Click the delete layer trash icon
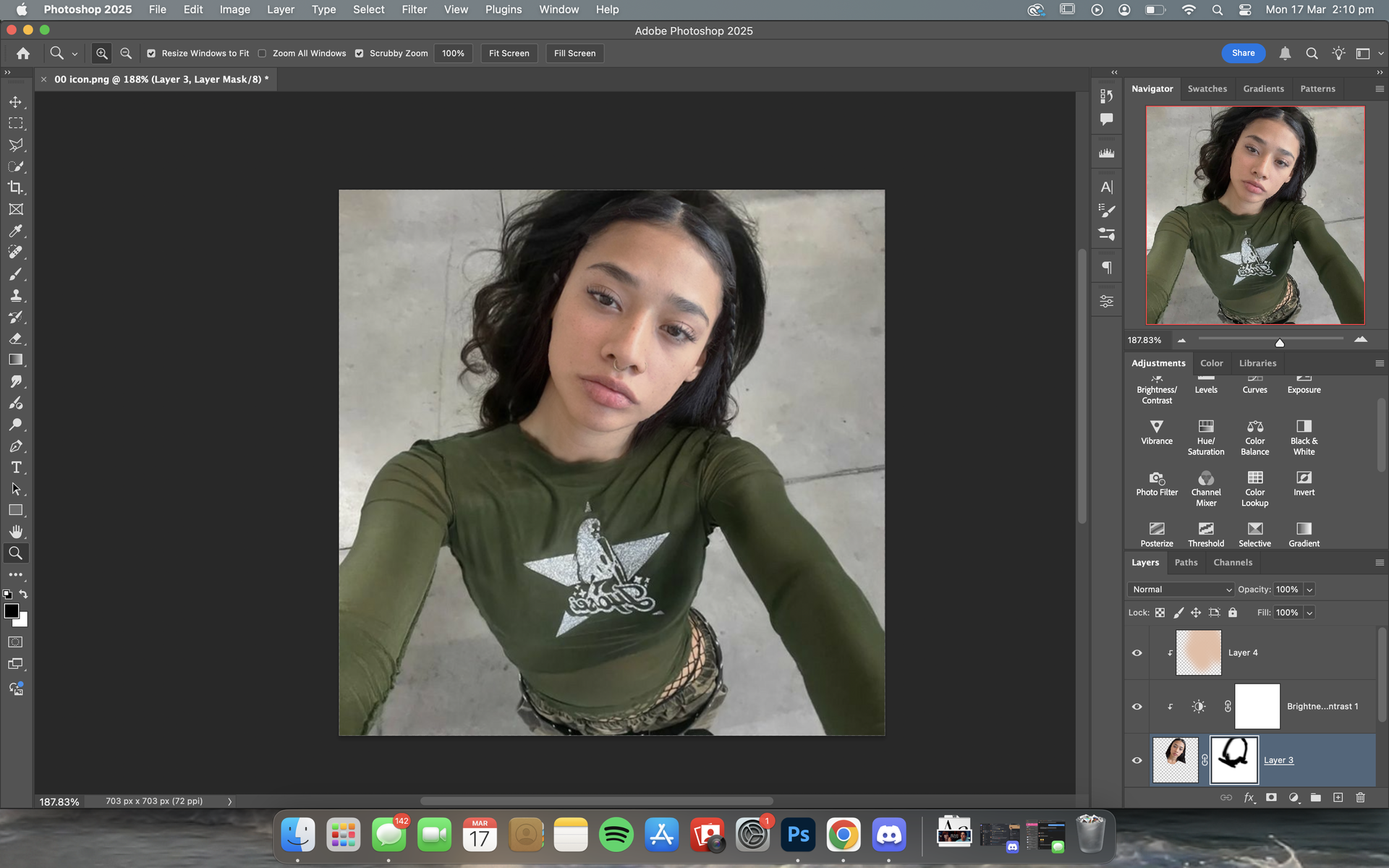This screenshot has height=868, width=1389. tap(1360, 797)
